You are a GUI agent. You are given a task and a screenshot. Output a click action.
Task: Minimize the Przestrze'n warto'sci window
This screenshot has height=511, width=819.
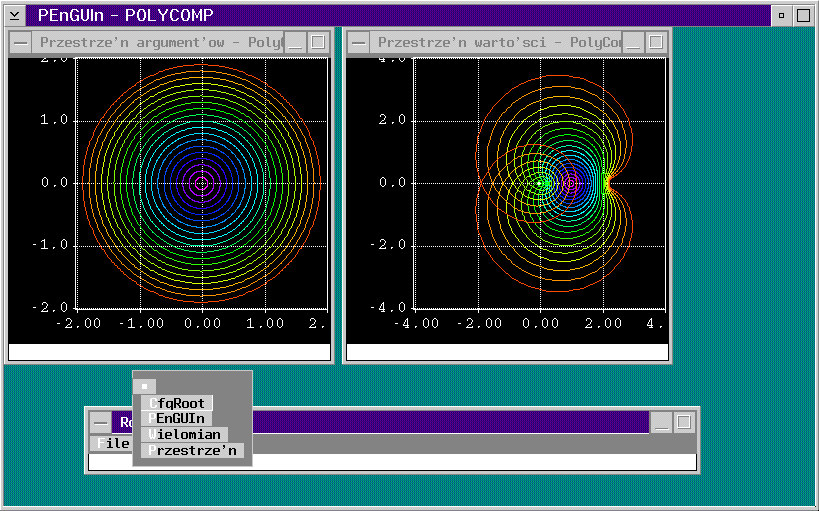(633, 42)
